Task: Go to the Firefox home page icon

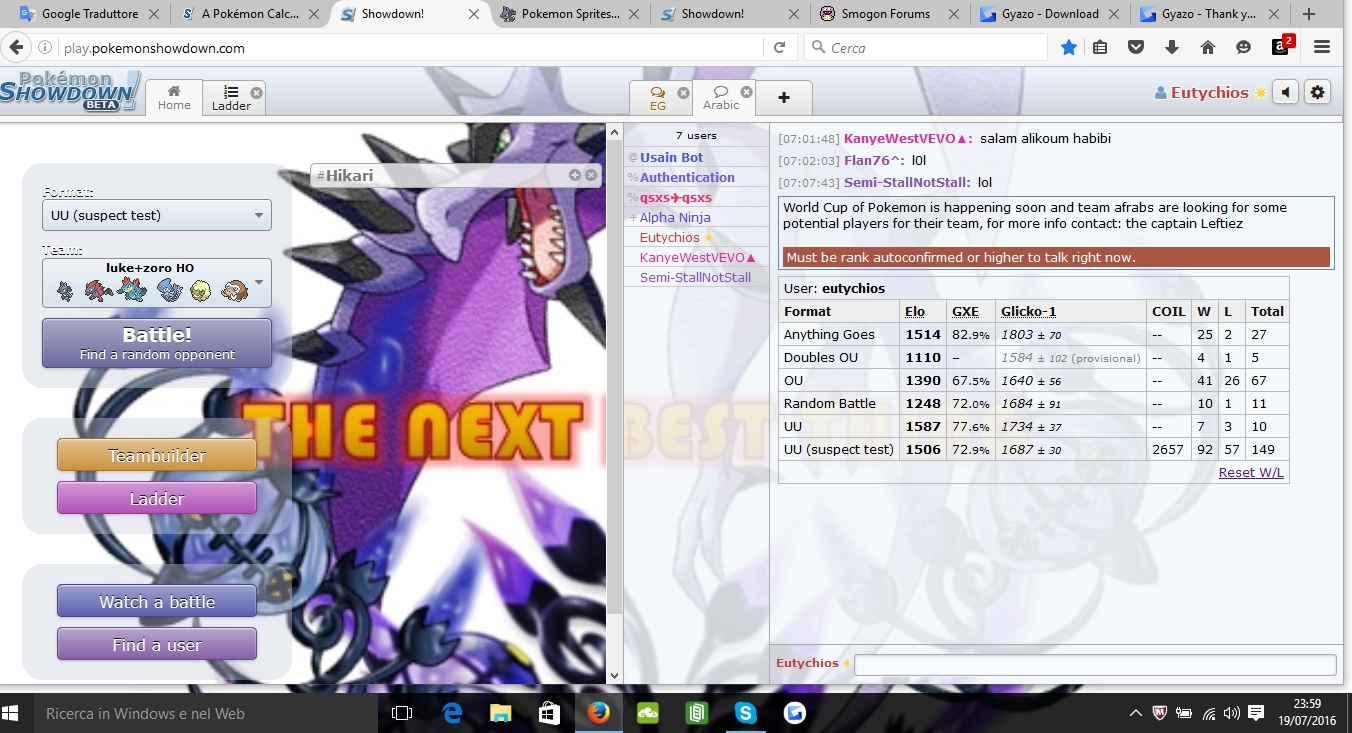Action: (x=1208, y=47)
